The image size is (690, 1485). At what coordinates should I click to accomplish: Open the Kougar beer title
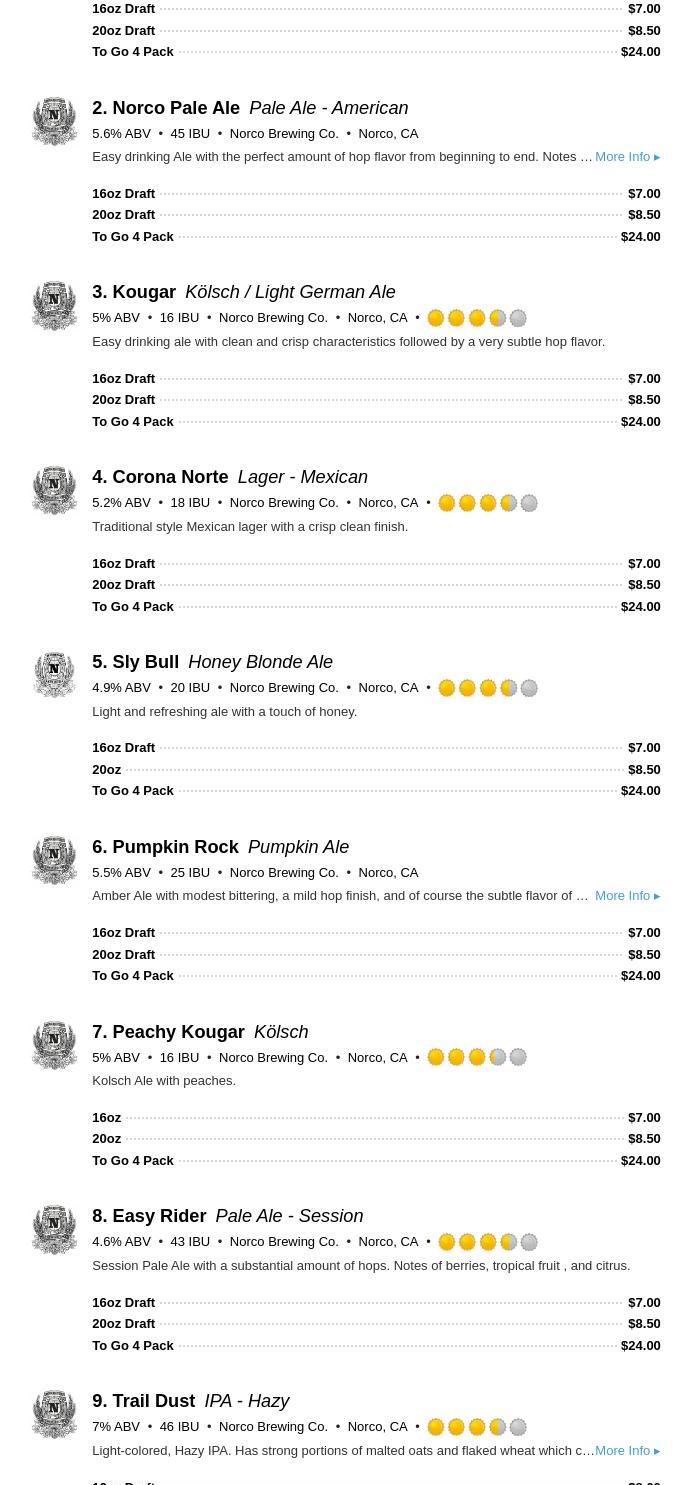pyautogui.click(x=144, y=292)
